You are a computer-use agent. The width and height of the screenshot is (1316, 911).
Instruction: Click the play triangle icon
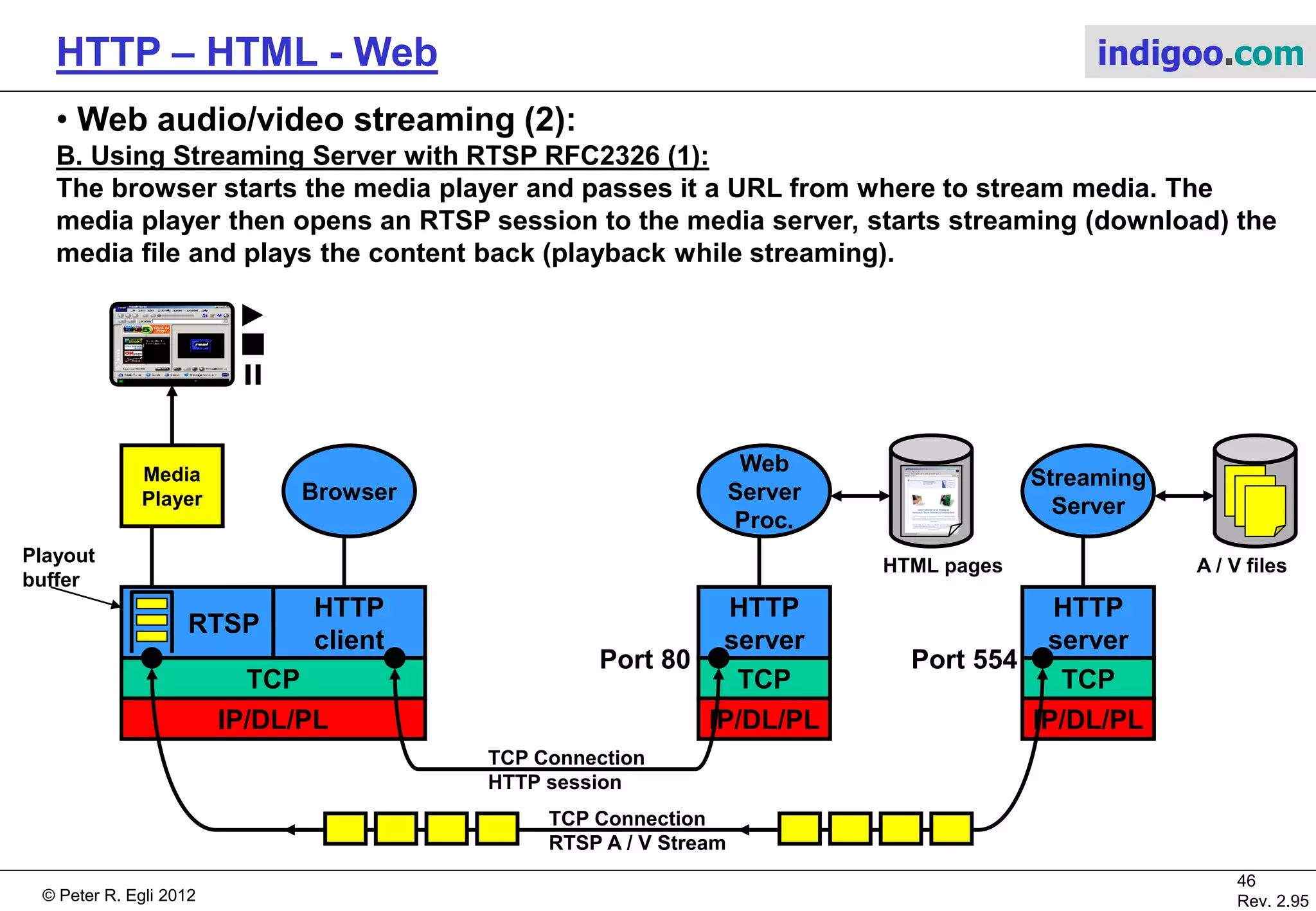(x=251, y=315)
